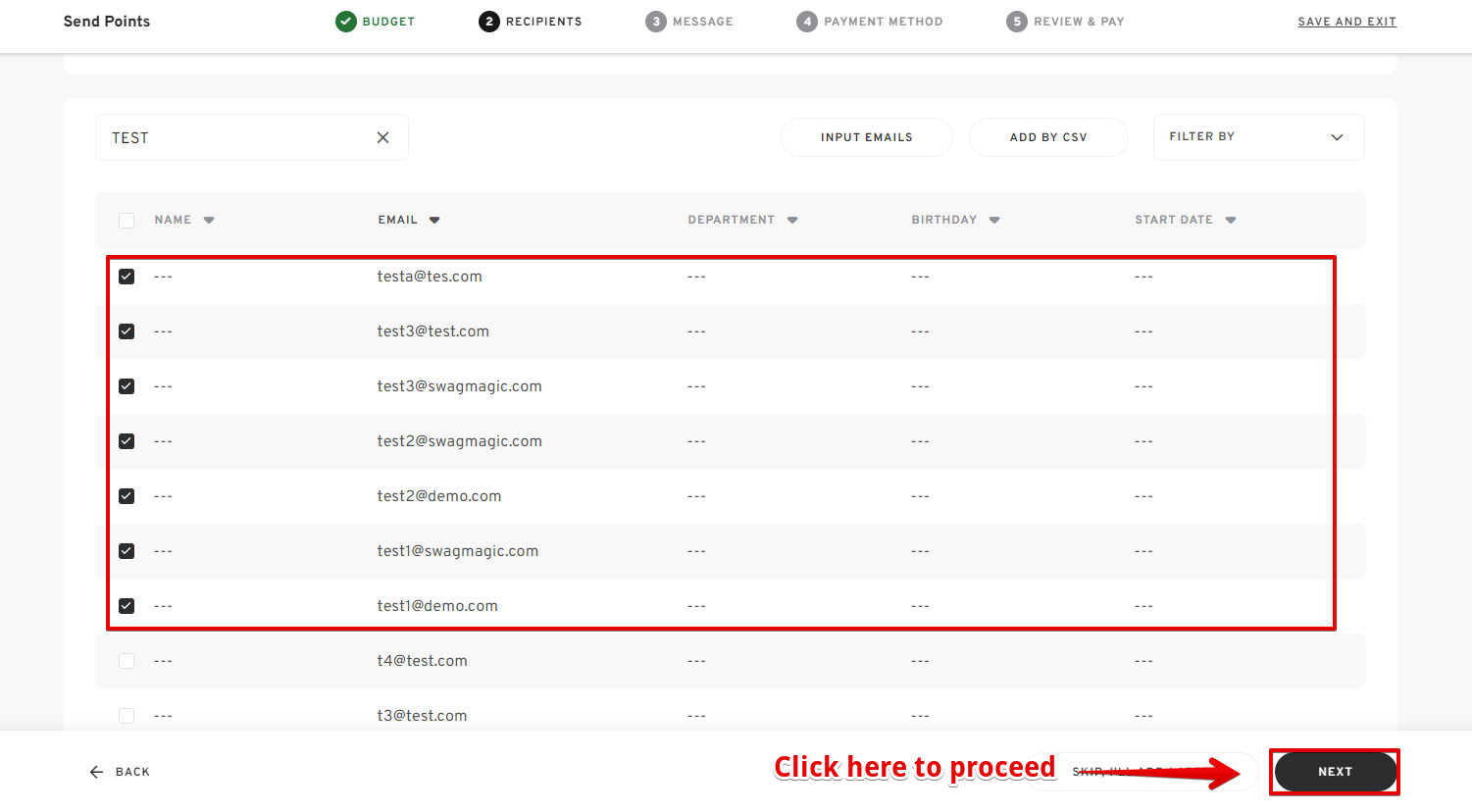Uncheck the test3@swagmagic.com row checkbox
The image size is (1472, 812).
coord(127,386)
